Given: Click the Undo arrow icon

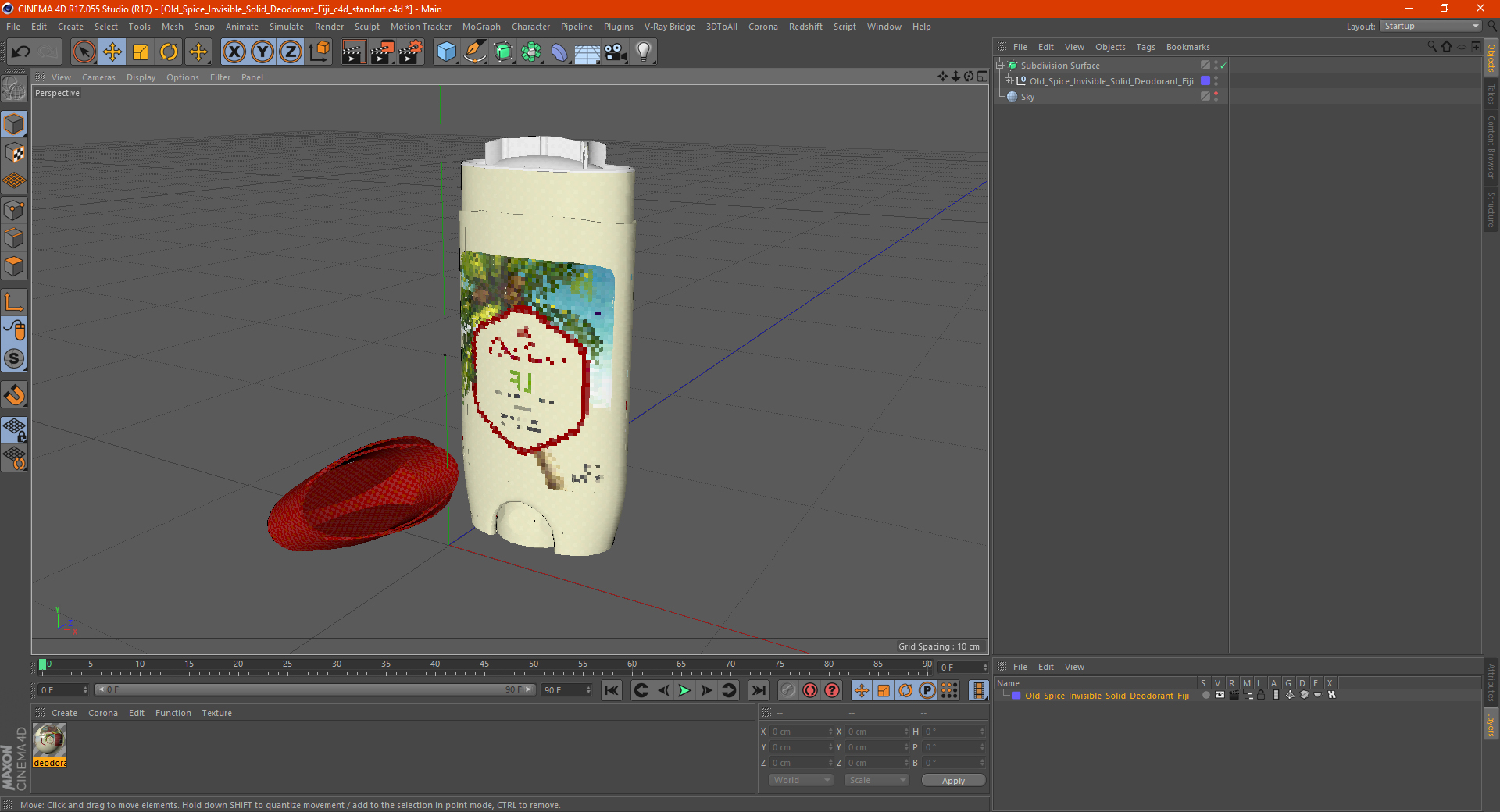Looking at the screenshot, I should [21, 52].
